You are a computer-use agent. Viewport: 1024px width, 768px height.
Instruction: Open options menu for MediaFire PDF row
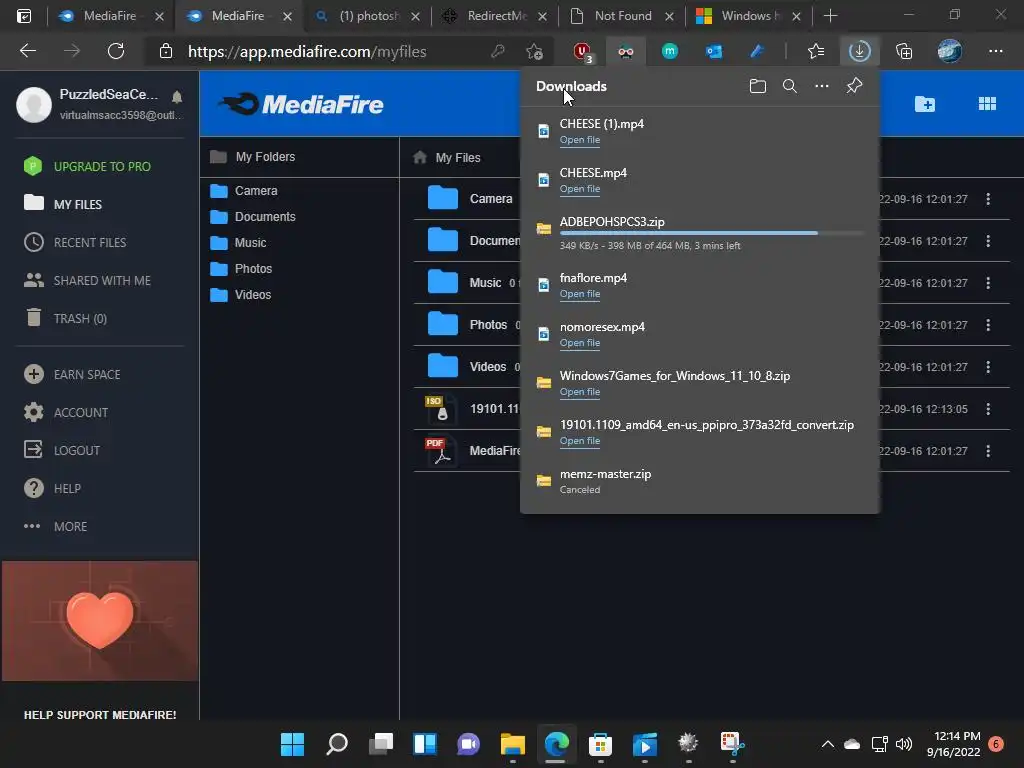988,451
